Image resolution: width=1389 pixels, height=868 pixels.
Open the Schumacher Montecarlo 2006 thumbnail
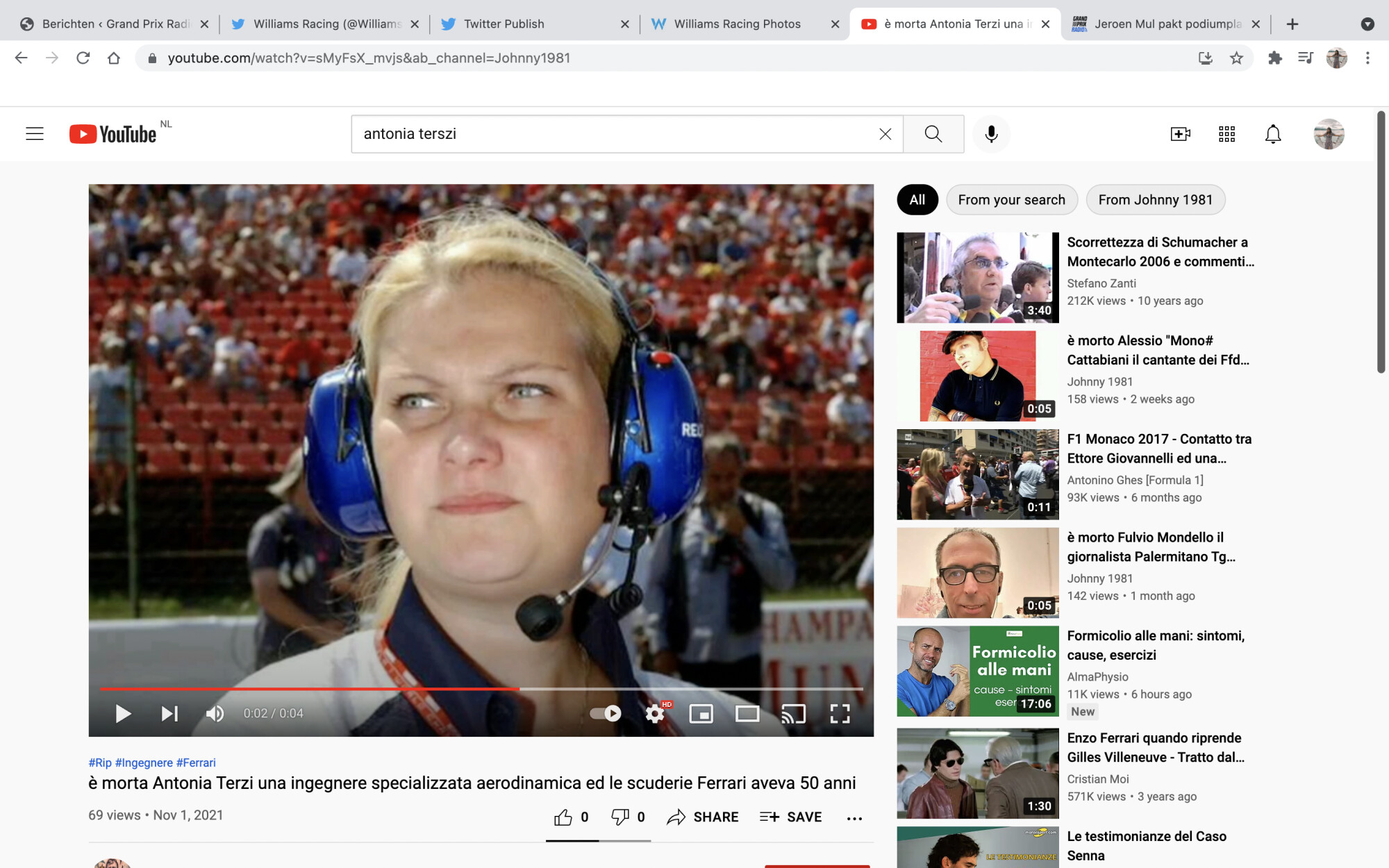click(977, 278)
